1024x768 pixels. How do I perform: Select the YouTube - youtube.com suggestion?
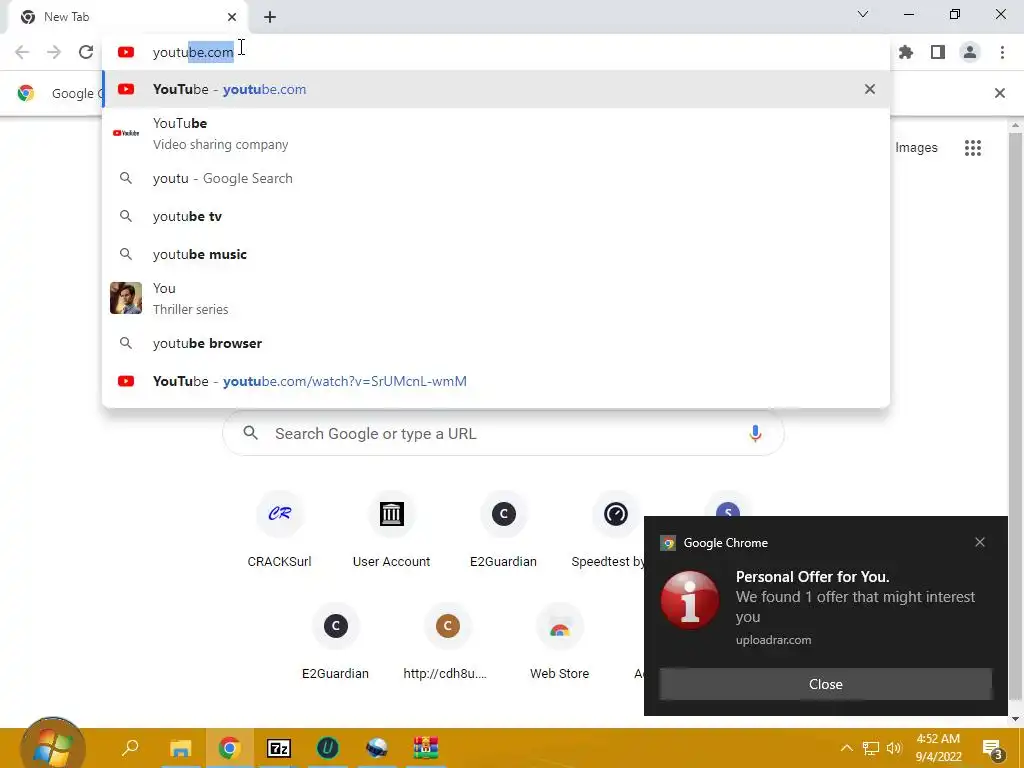tap(496, 89)
